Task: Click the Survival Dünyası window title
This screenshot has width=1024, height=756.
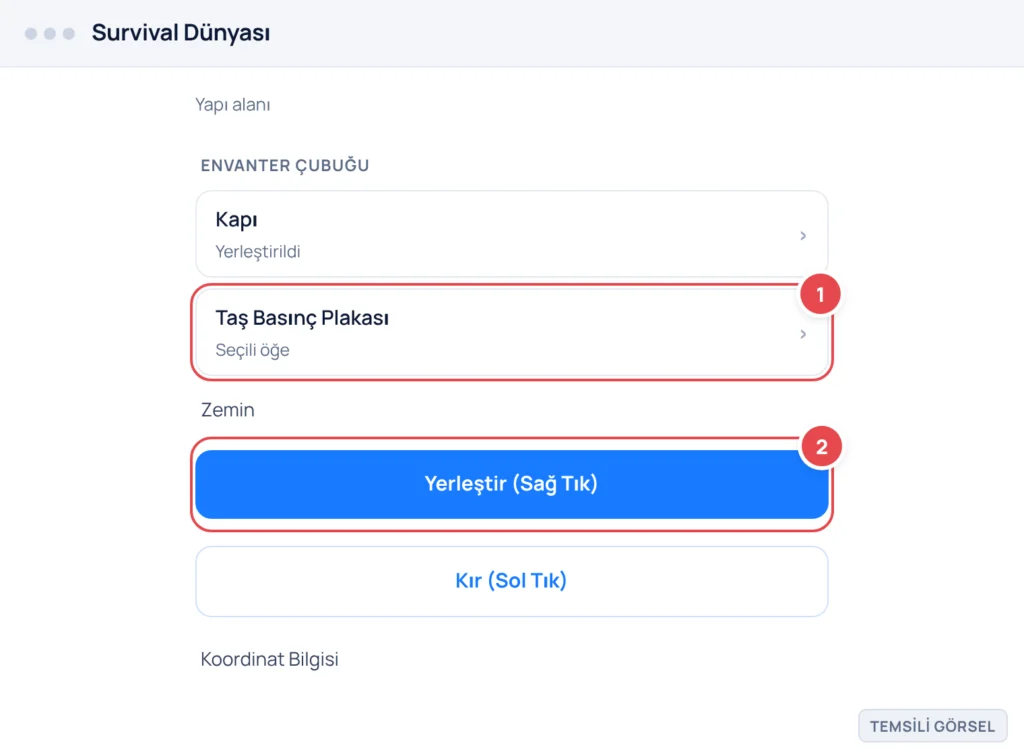Action: coord(181,33)
